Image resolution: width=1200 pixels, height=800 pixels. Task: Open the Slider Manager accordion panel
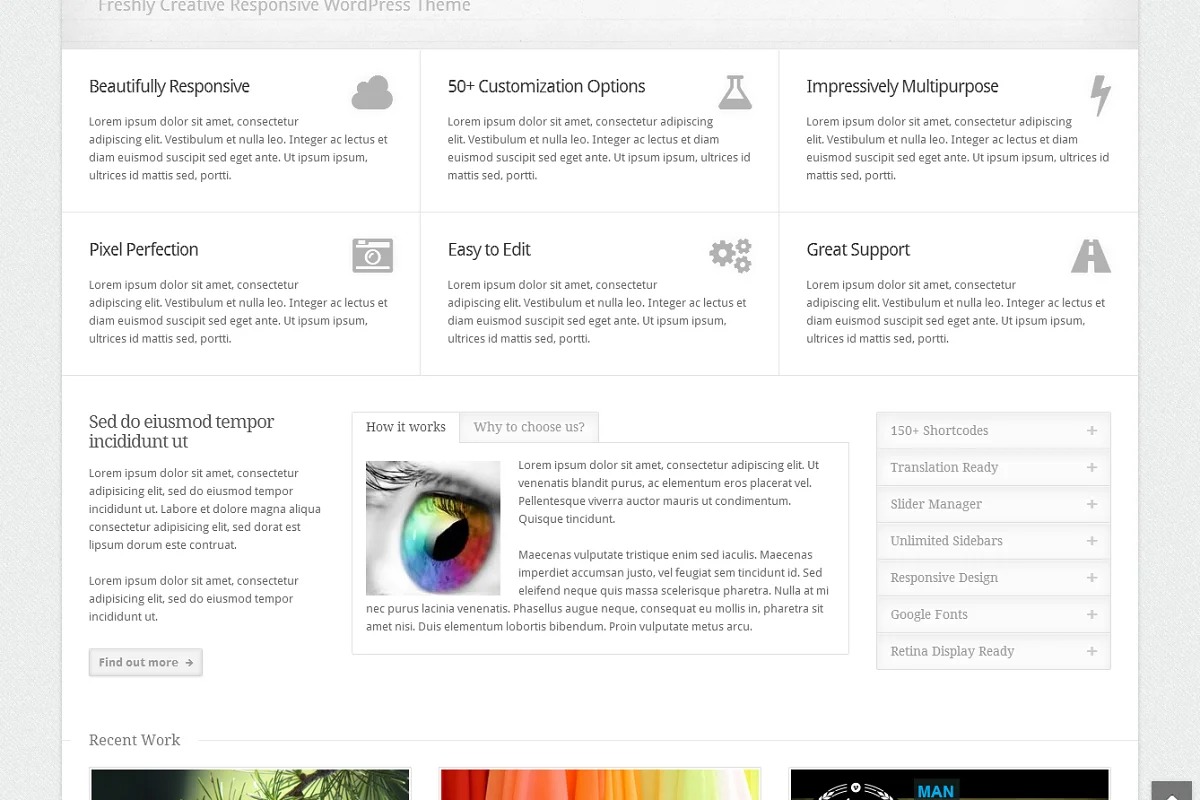pyautogui.click(x=993, y=505)
